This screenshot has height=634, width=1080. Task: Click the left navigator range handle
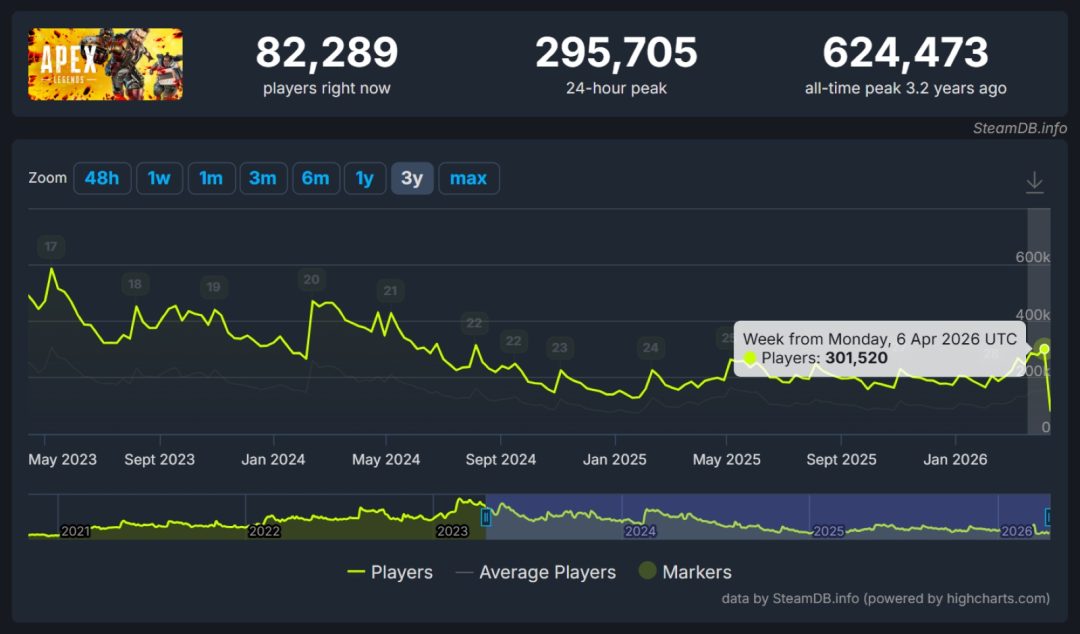click(486, 517)
